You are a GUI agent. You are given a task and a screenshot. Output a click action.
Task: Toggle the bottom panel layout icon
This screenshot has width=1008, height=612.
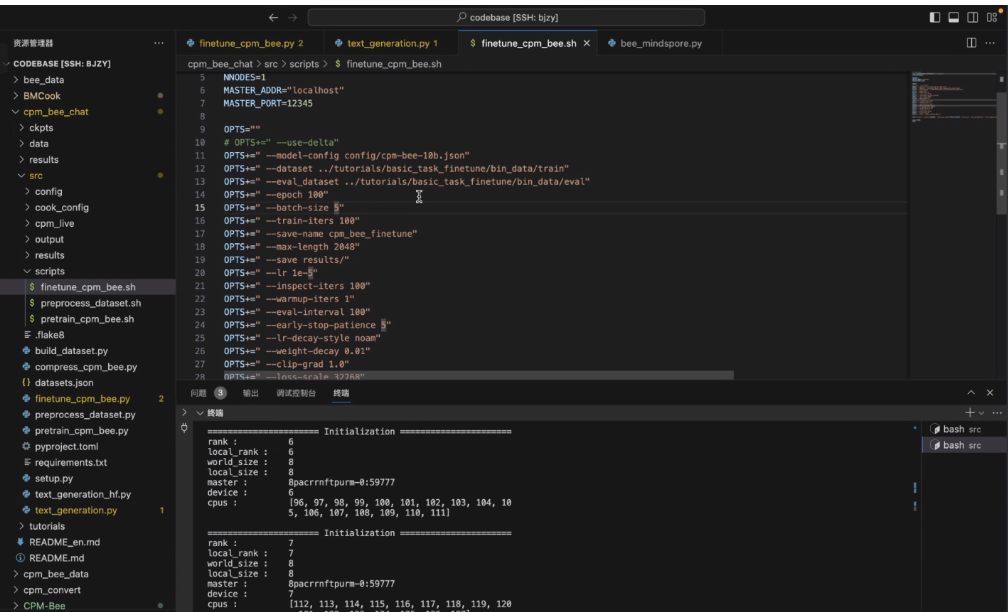(953, 17)
